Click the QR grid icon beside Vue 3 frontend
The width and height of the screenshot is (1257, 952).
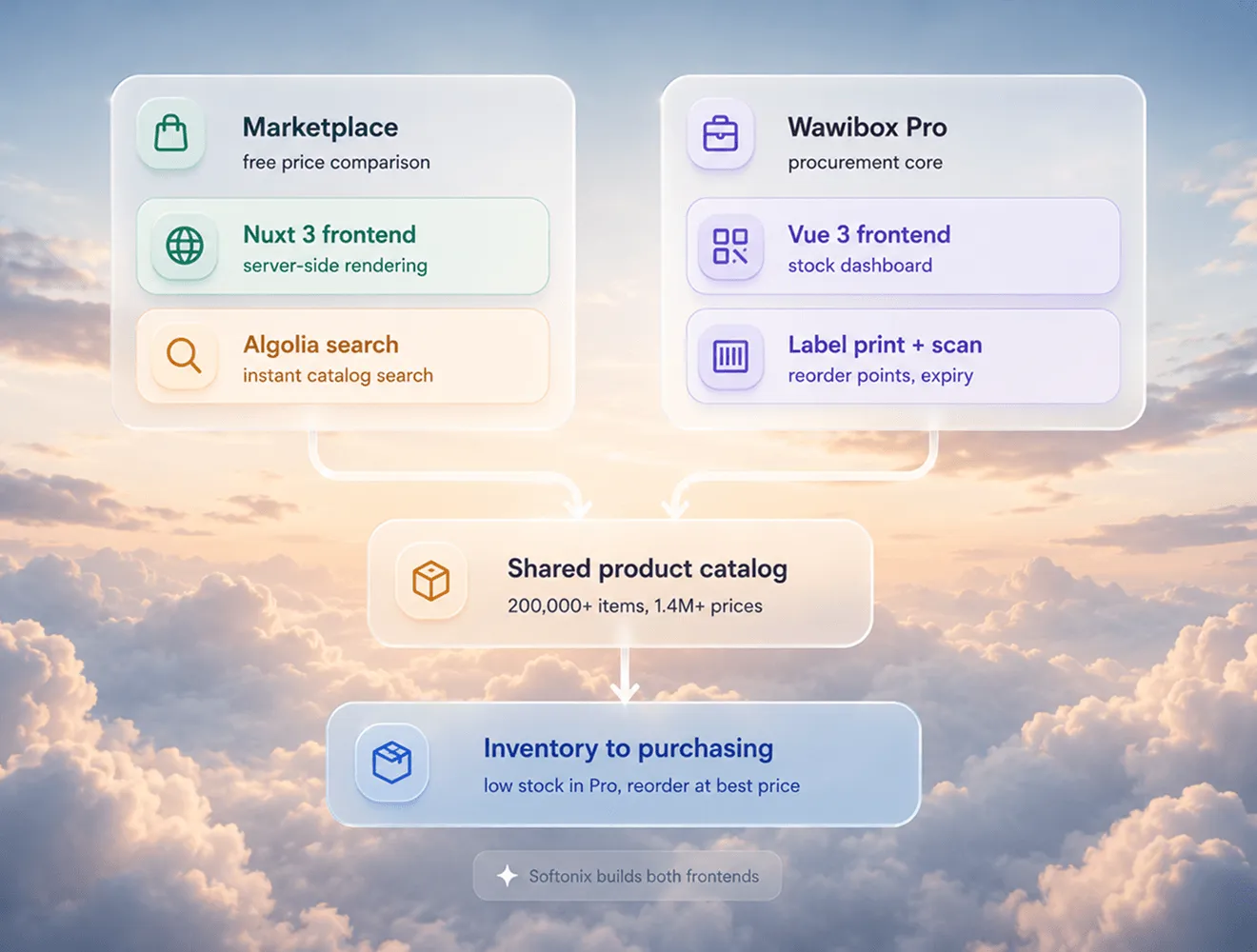(730, 246)
